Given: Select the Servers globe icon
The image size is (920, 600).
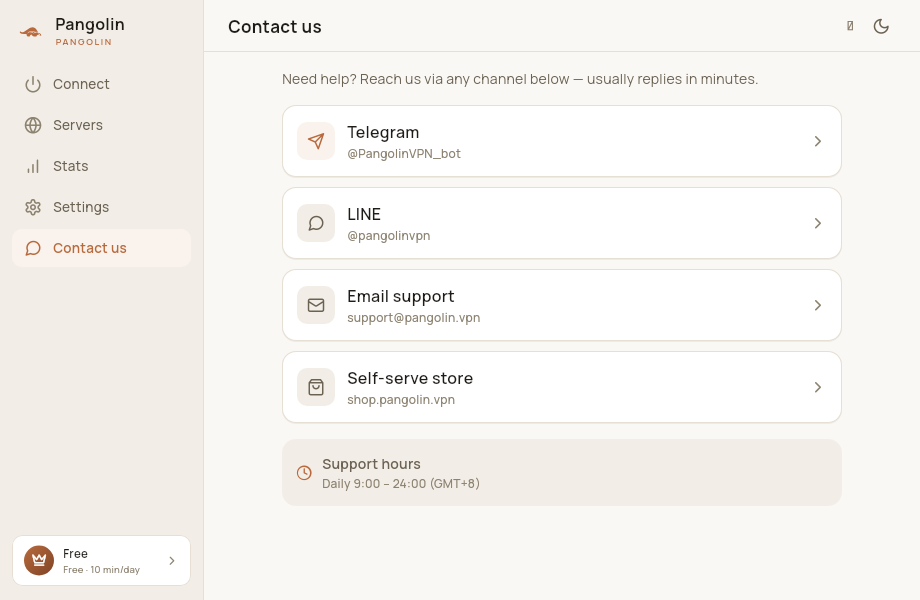Looking at the screenshot, I should point(33,126).
